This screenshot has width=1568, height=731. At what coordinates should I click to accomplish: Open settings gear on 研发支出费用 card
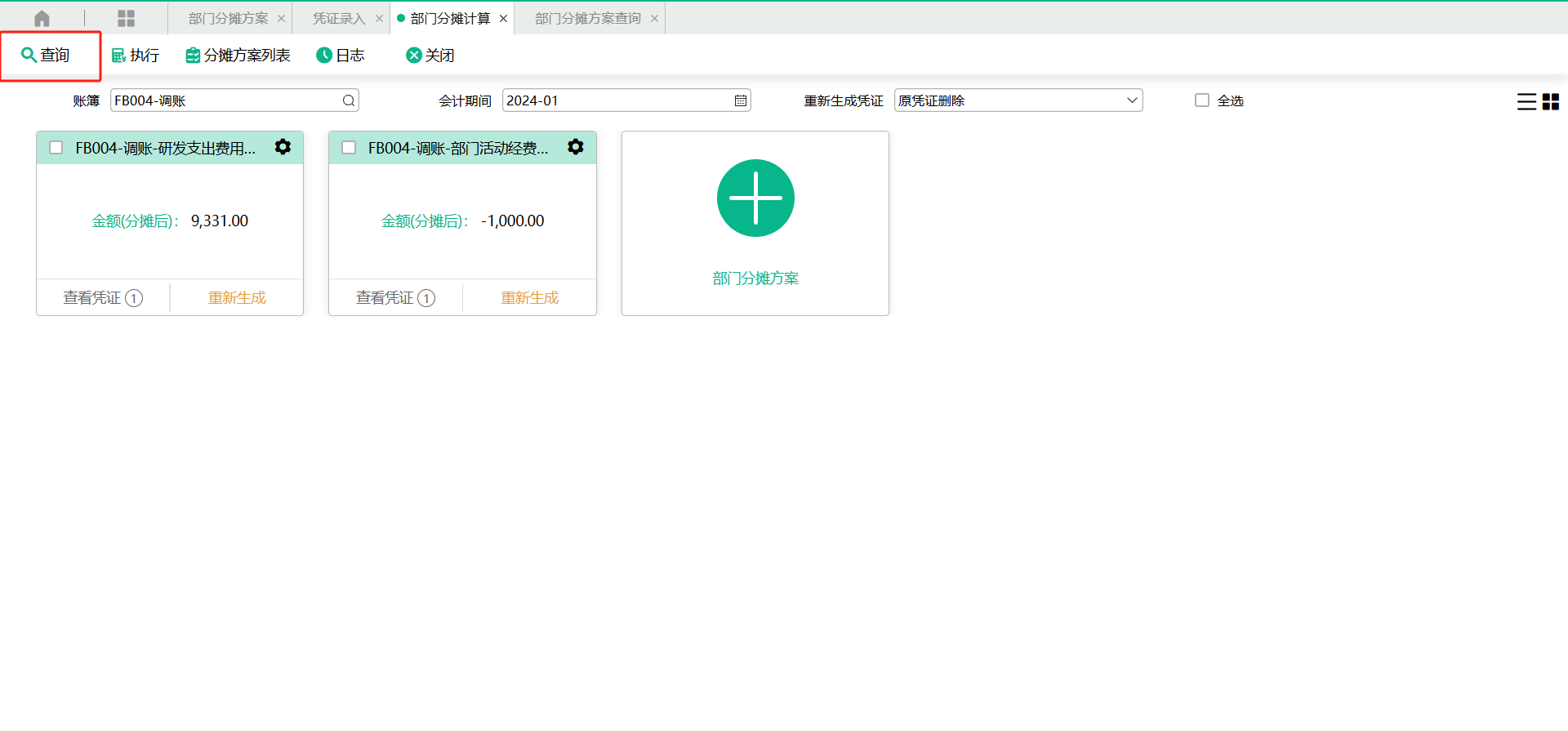click(x=283, y=147)
